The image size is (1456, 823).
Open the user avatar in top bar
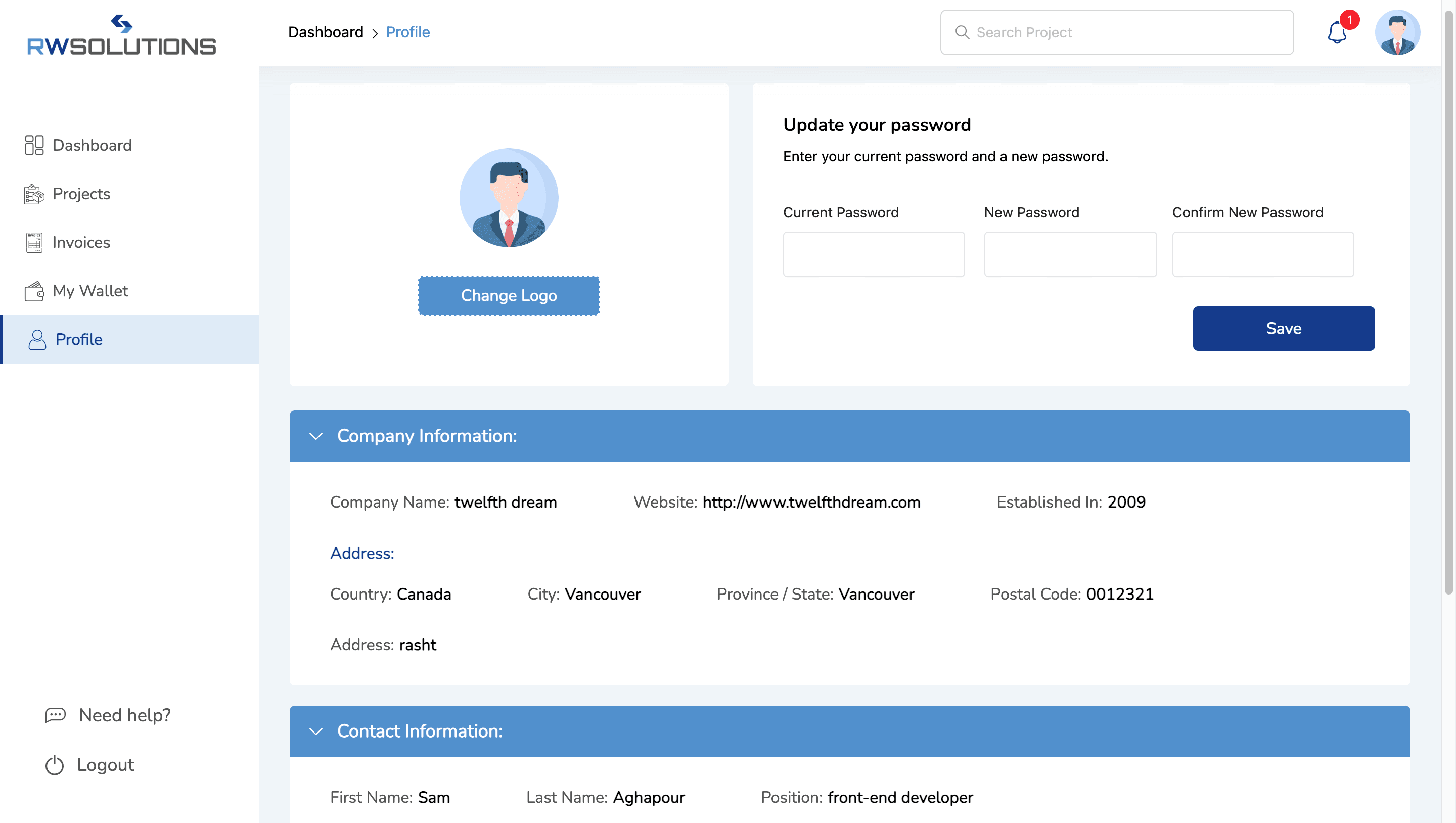[x=1397, y=32]
